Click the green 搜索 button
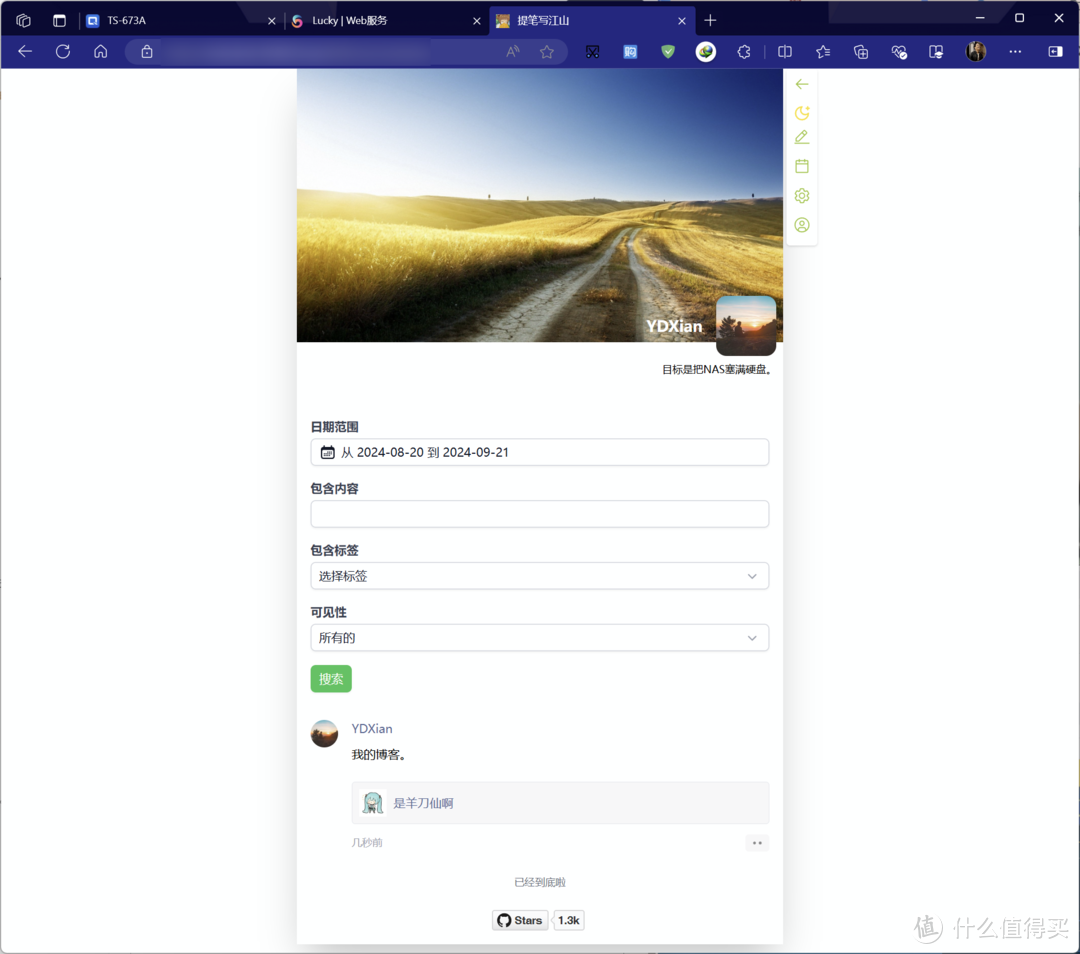Image resolution: width=1080 pixels, height=954 pixels. click(x=331, y=678)
